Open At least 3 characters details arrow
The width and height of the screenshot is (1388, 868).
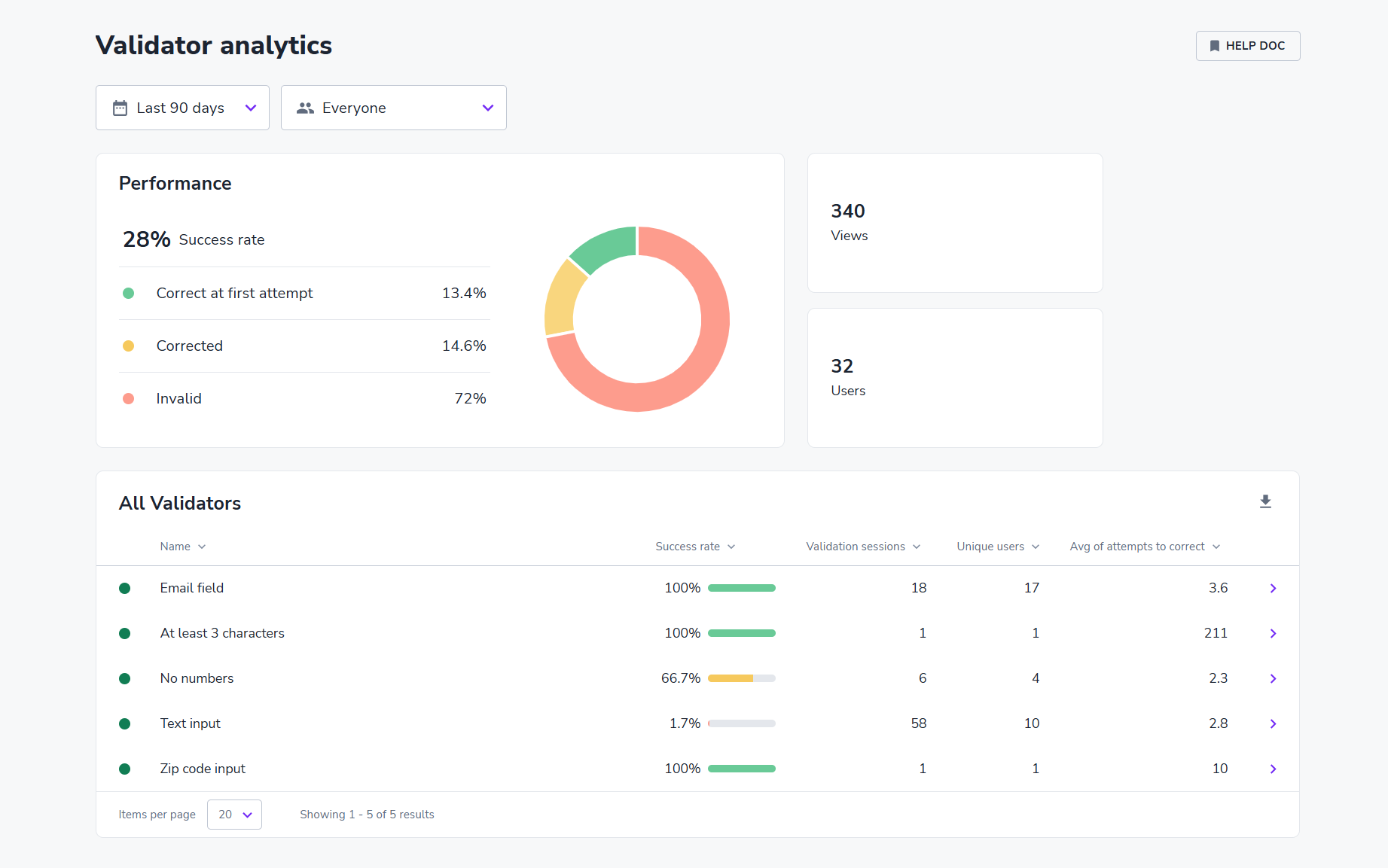pos(1273,633)
